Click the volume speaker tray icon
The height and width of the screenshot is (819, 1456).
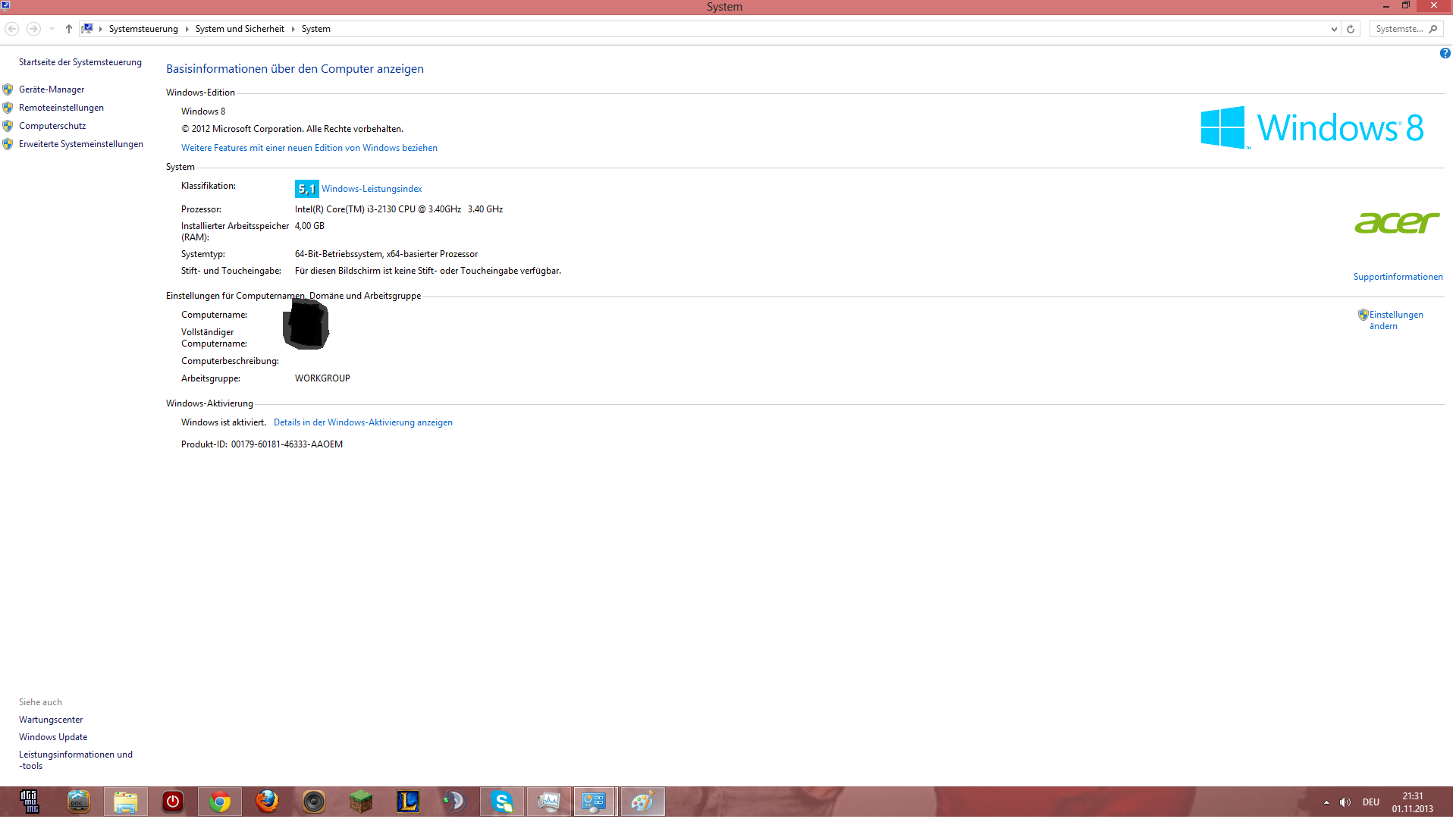[1345, 802]
